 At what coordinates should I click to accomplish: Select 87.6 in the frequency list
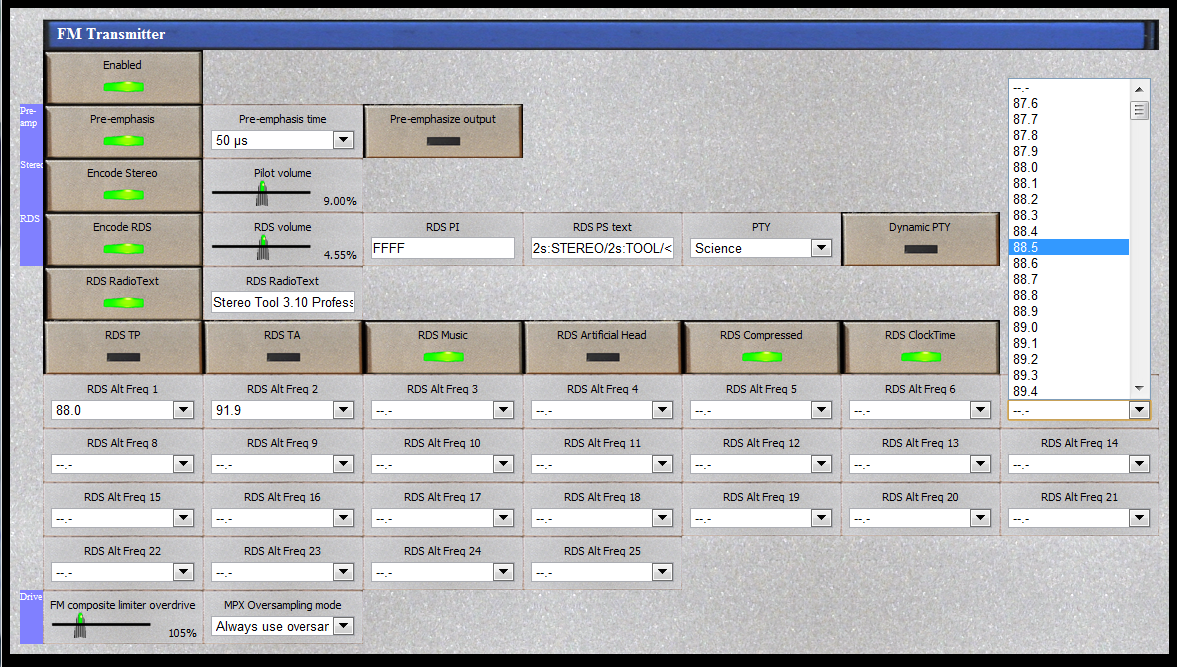click(x=1069, y=104)
